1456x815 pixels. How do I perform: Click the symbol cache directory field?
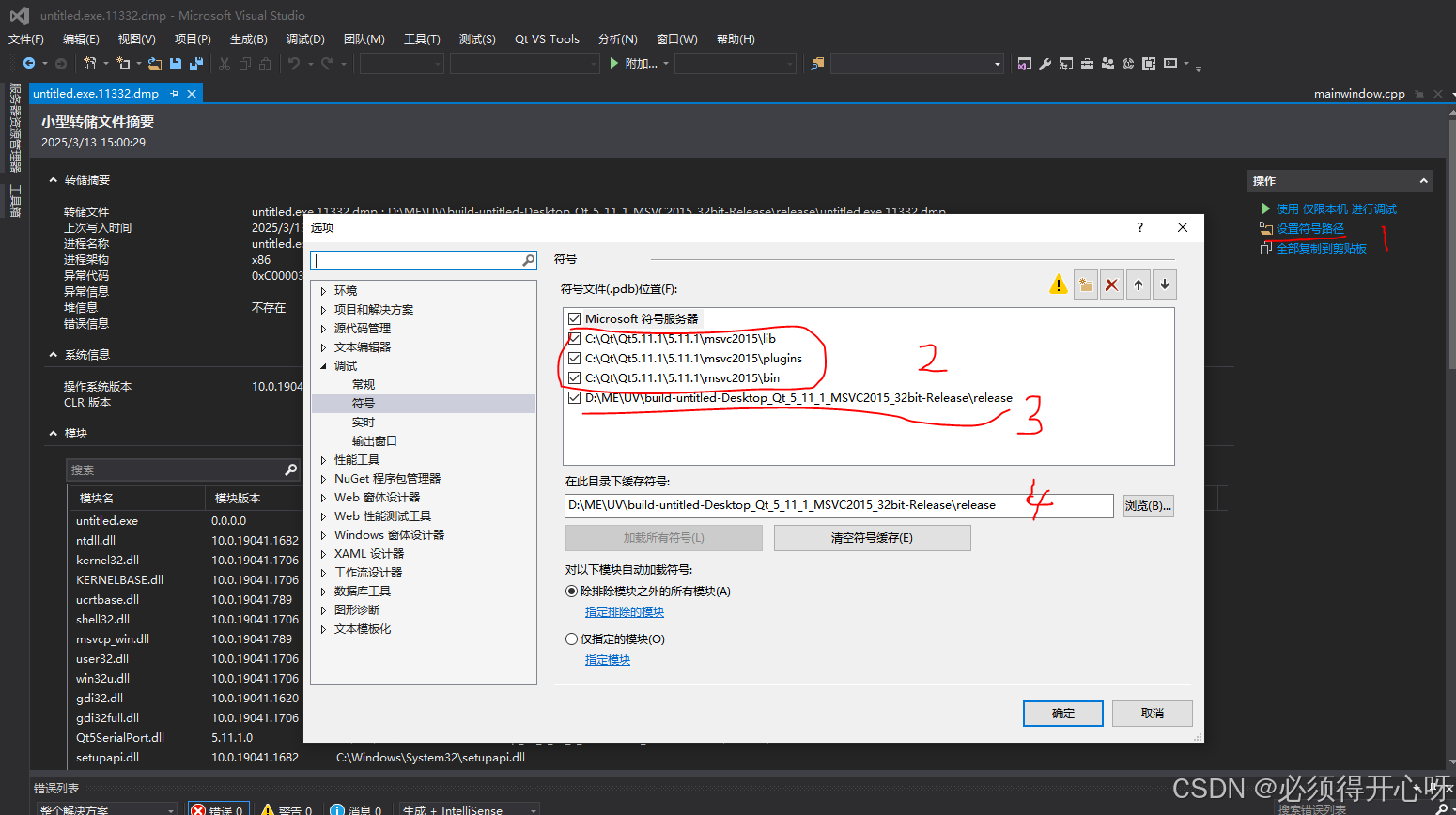(839, 505)
